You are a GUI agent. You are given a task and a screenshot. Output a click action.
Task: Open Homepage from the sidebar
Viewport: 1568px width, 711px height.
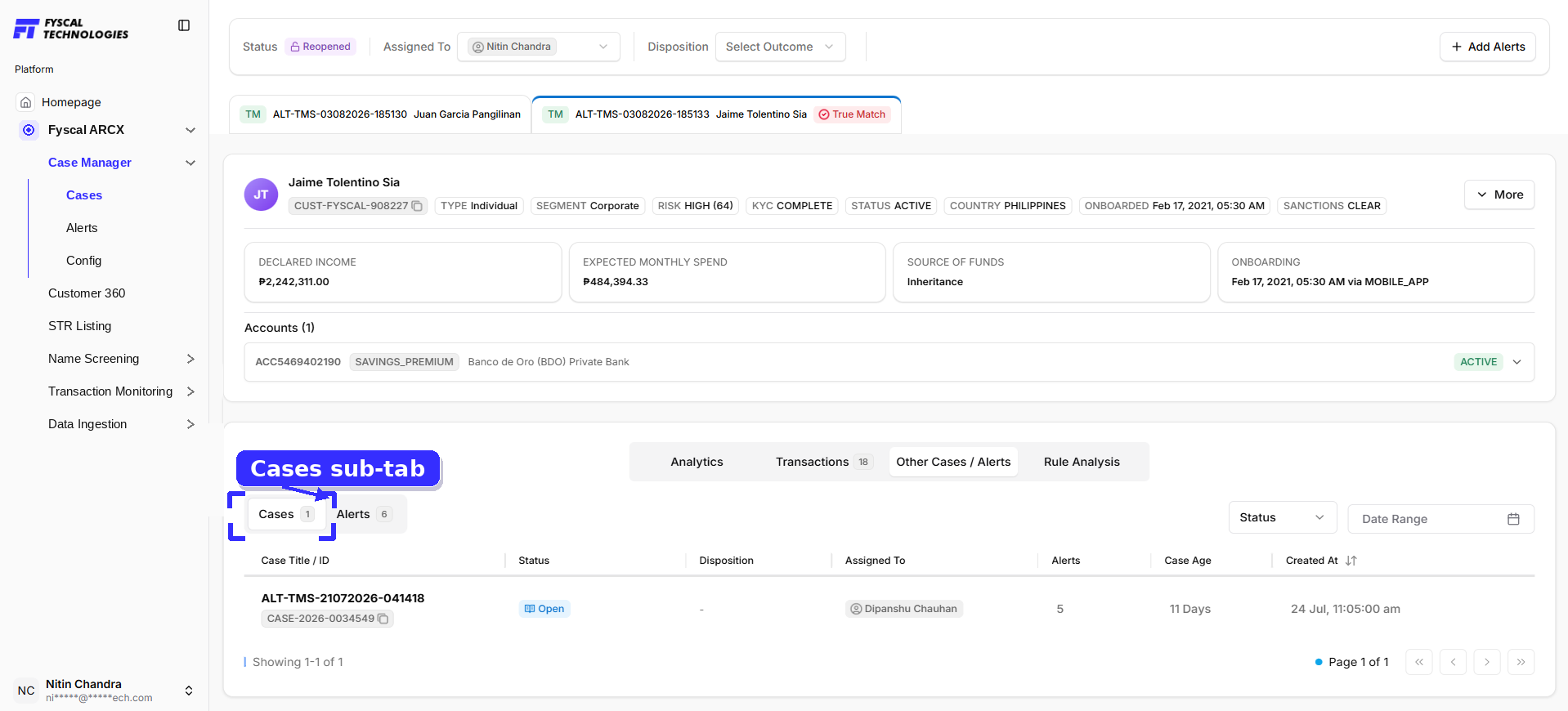tap(71, 102)
